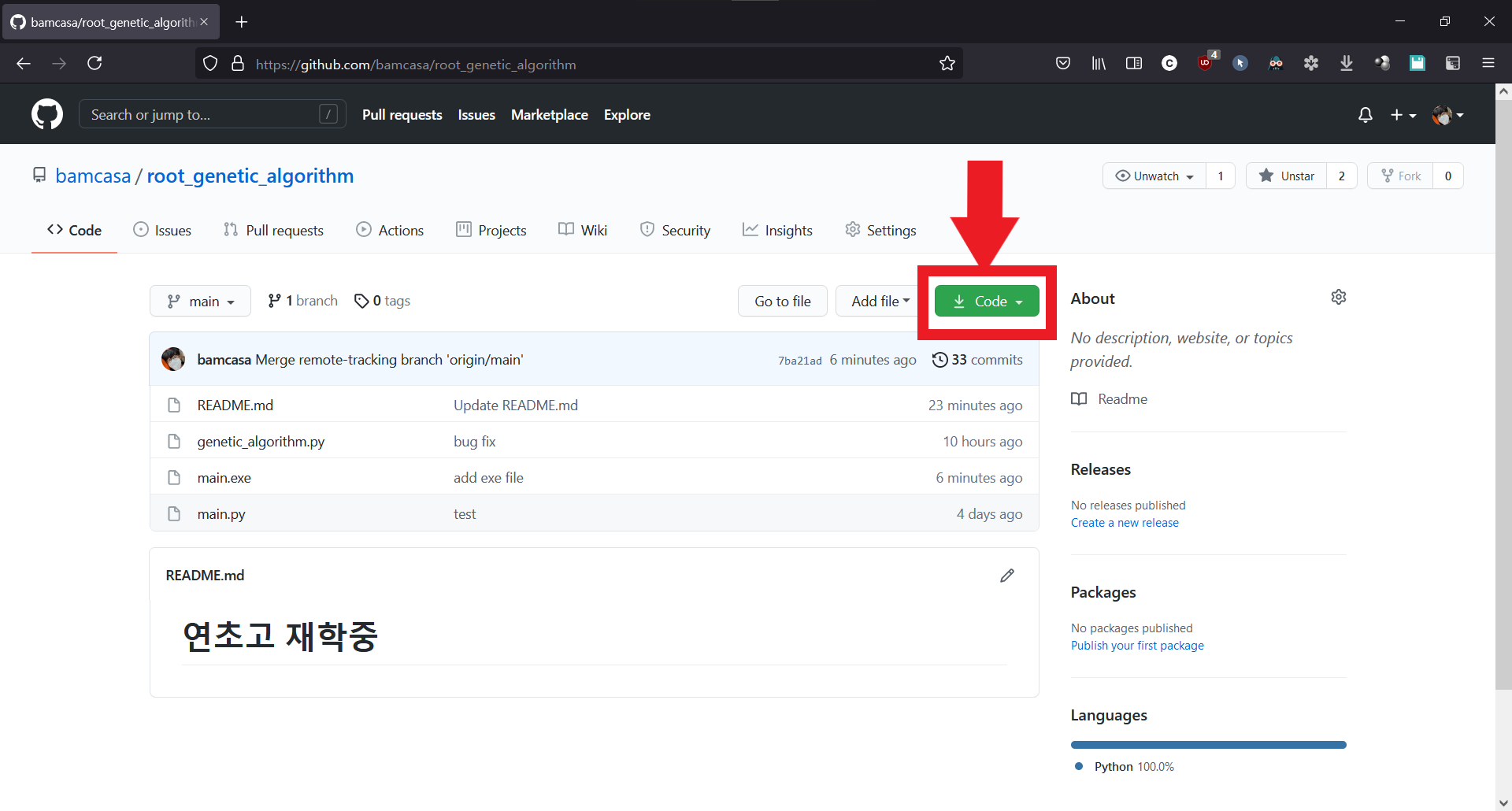
Task: Open the Actions tab
Action: [390, 230]
